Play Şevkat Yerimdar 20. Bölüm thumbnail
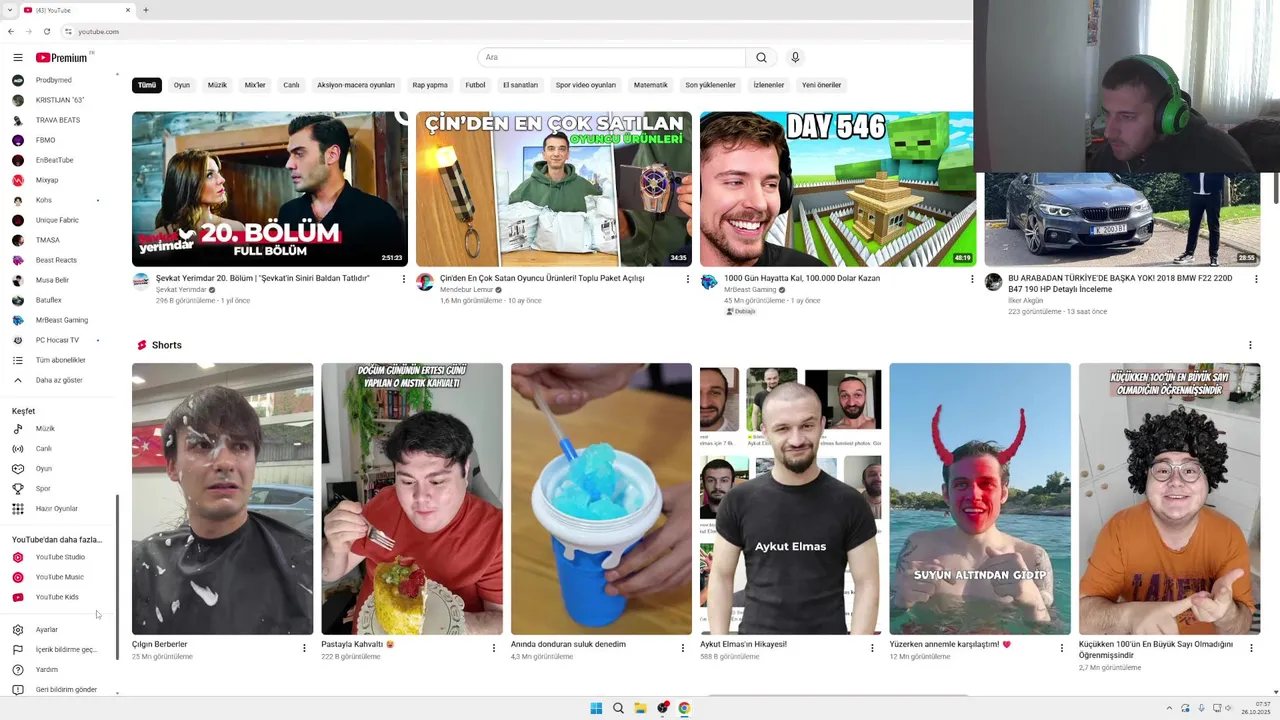Image resolution: width=1280 pixels, height=720 pixels. (270, 189)
